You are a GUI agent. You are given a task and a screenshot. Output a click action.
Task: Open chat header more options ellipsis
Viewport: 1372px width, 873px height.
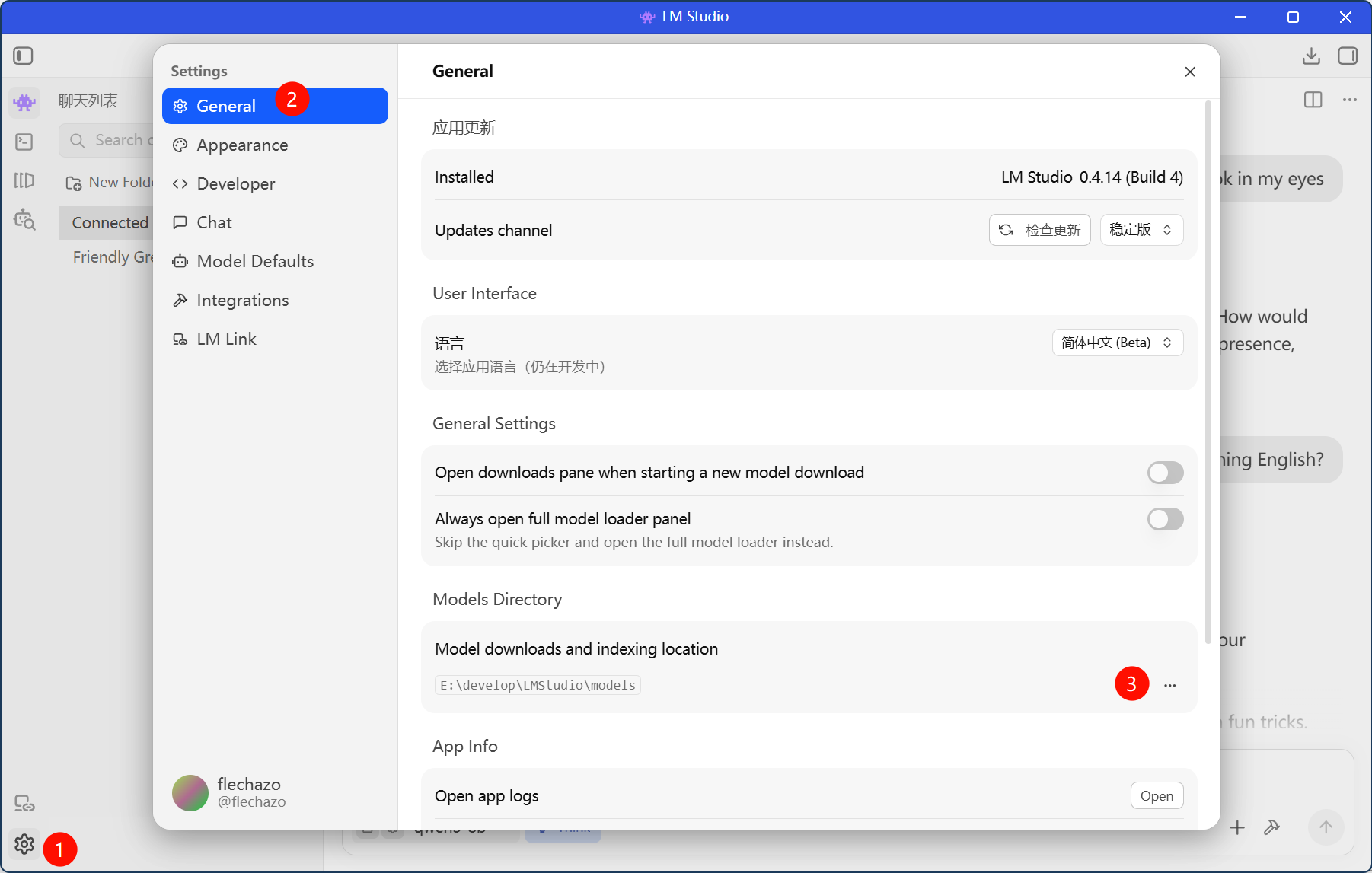point(1350,100)
